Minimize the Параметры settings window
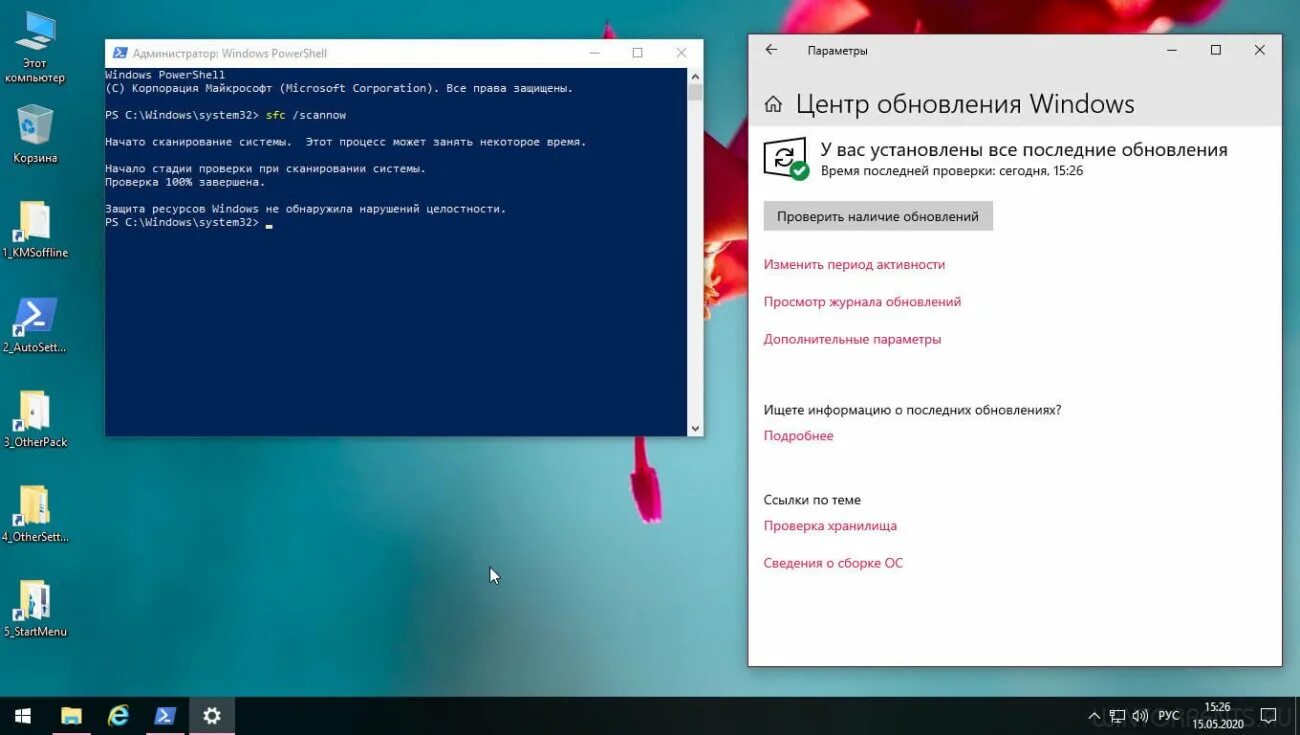This screenshot has height=735, width=1300. (x=1171, y=50)
